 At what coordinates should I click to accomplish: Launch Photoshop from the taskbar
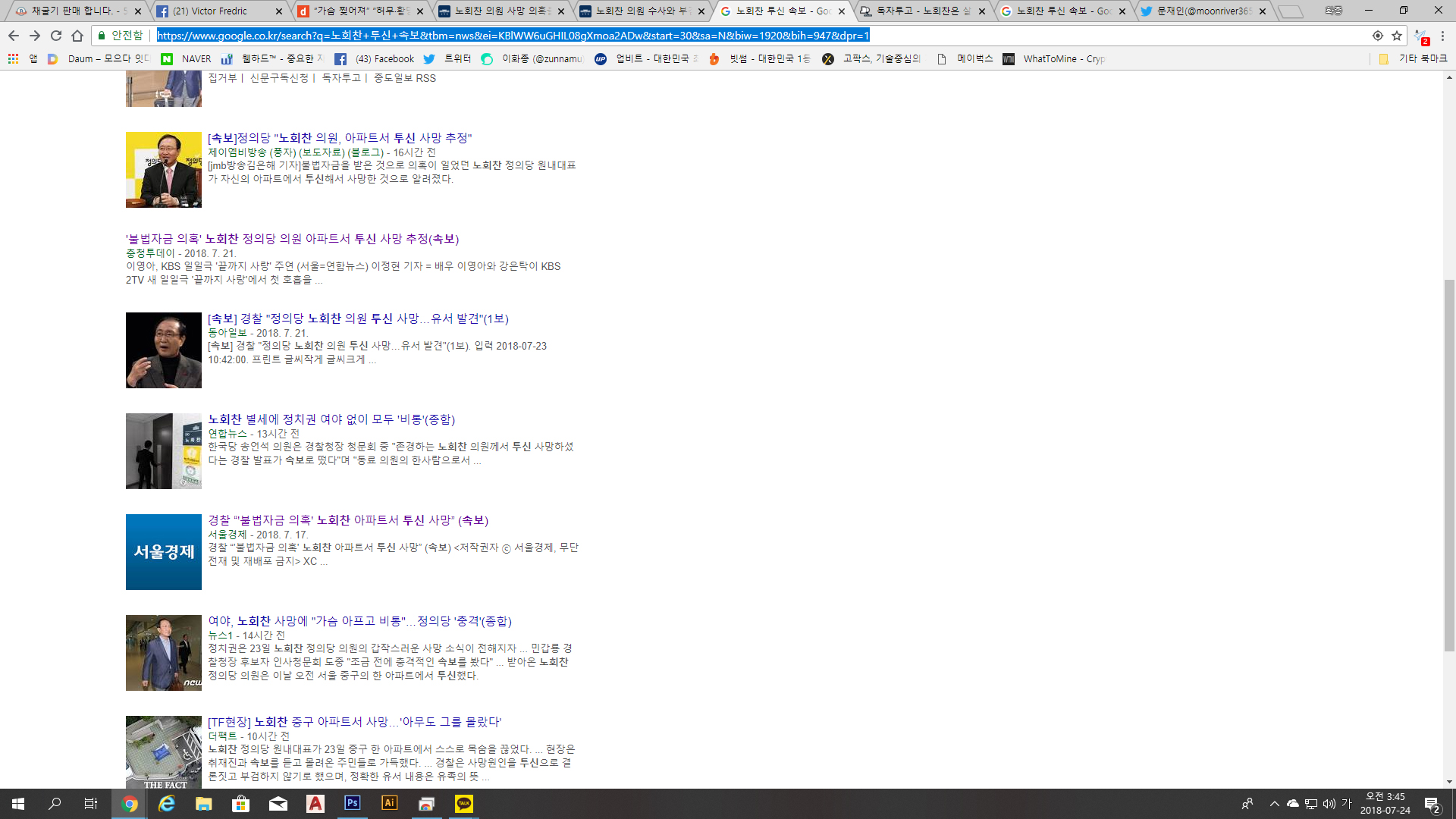[x=353, y=803]
